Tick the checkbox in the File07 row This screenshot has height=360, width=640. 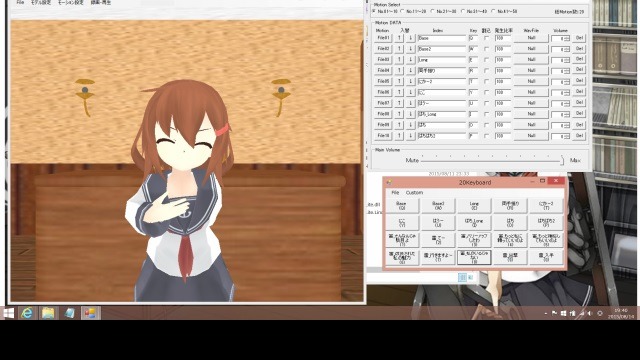[486, 103]
